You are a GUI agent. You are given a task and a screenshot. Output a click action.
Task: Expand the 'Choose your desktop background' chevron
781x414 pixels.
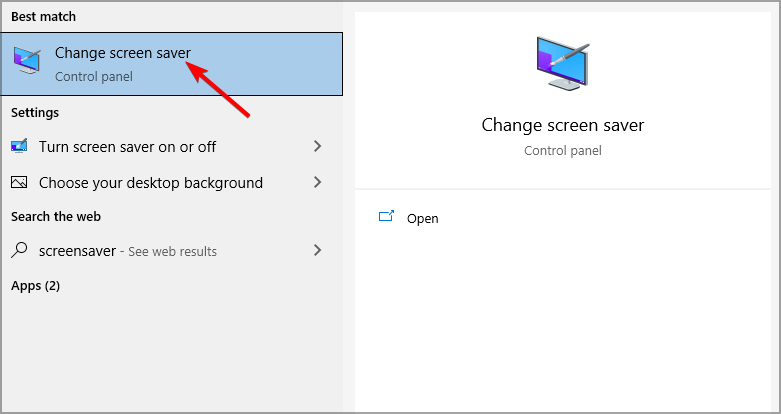coord(317,182)
